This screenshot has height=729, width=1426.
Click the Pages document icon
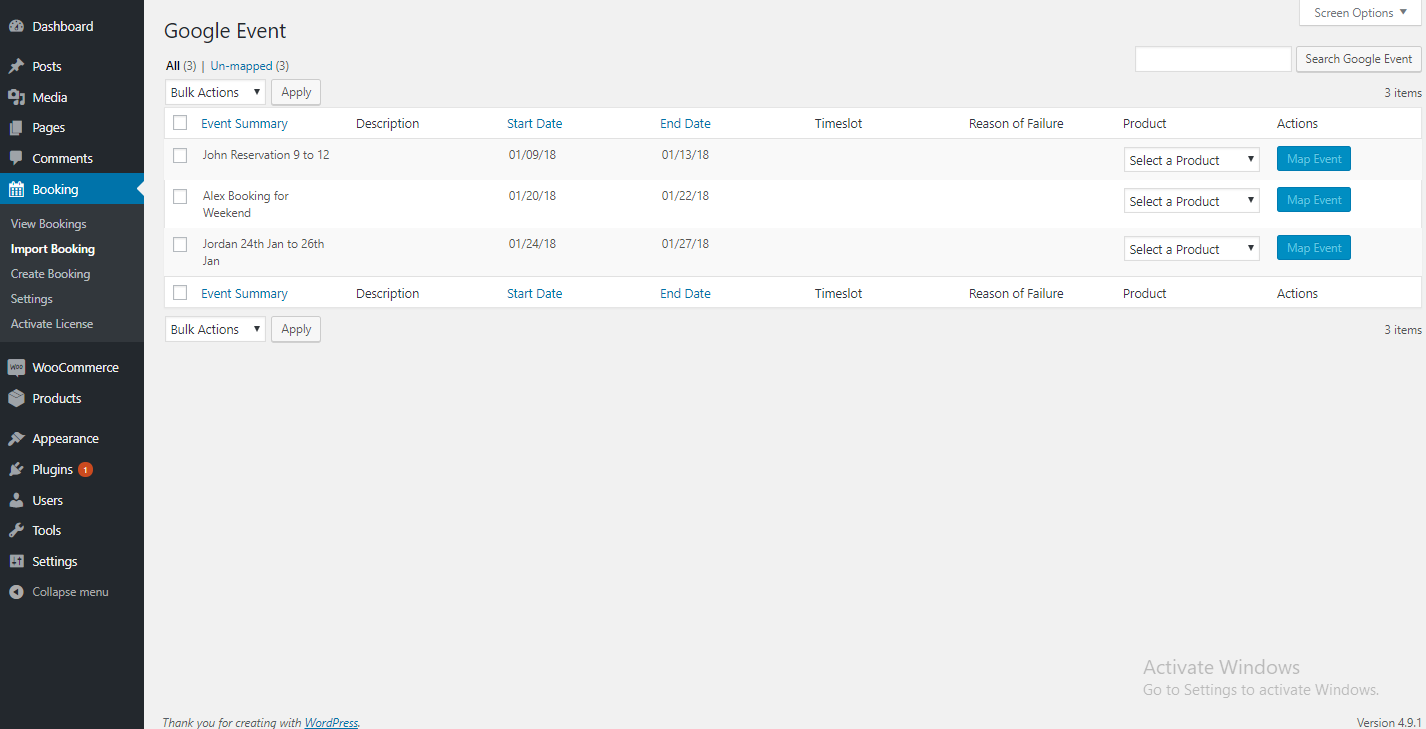point(18,127)
